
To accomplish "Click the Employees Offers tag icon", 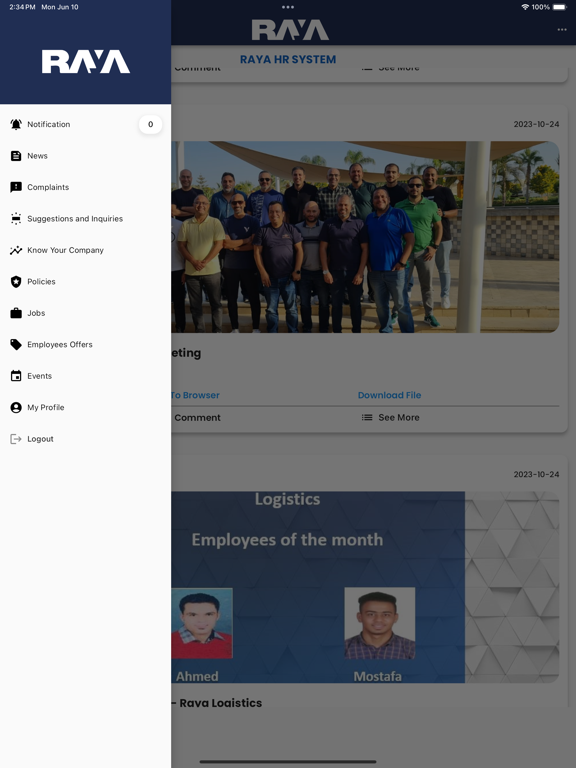I will coord(16,344).
